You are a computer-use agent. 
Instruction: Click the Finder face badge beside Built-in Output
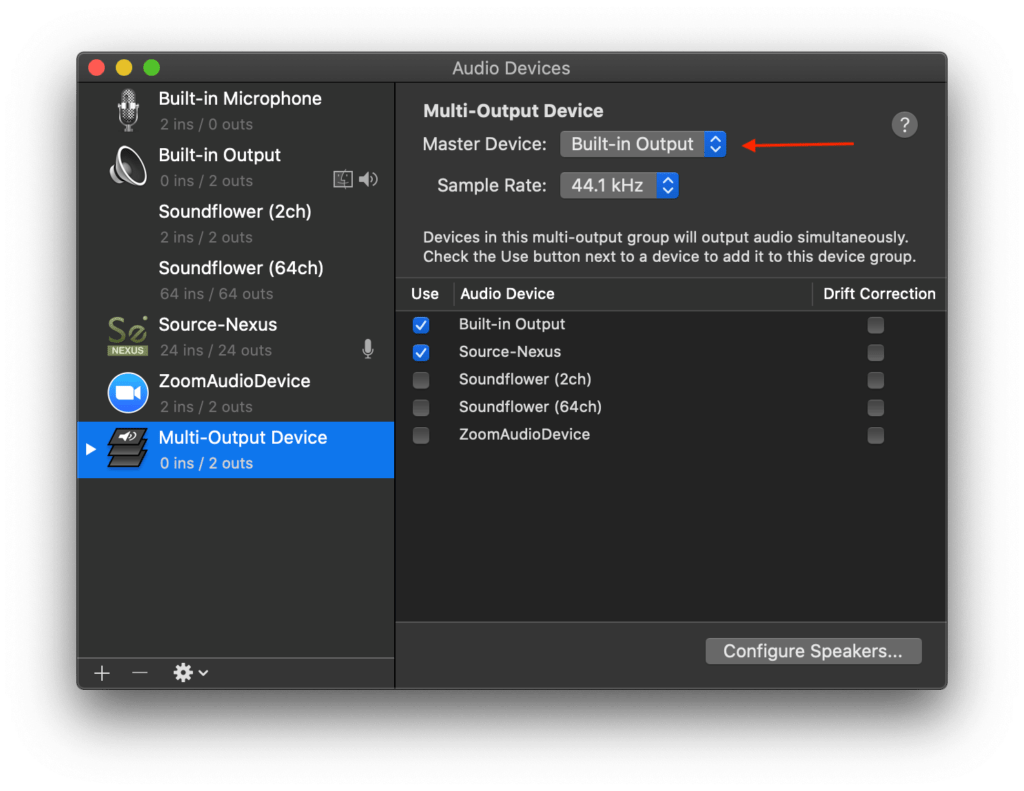pos(343,178)
